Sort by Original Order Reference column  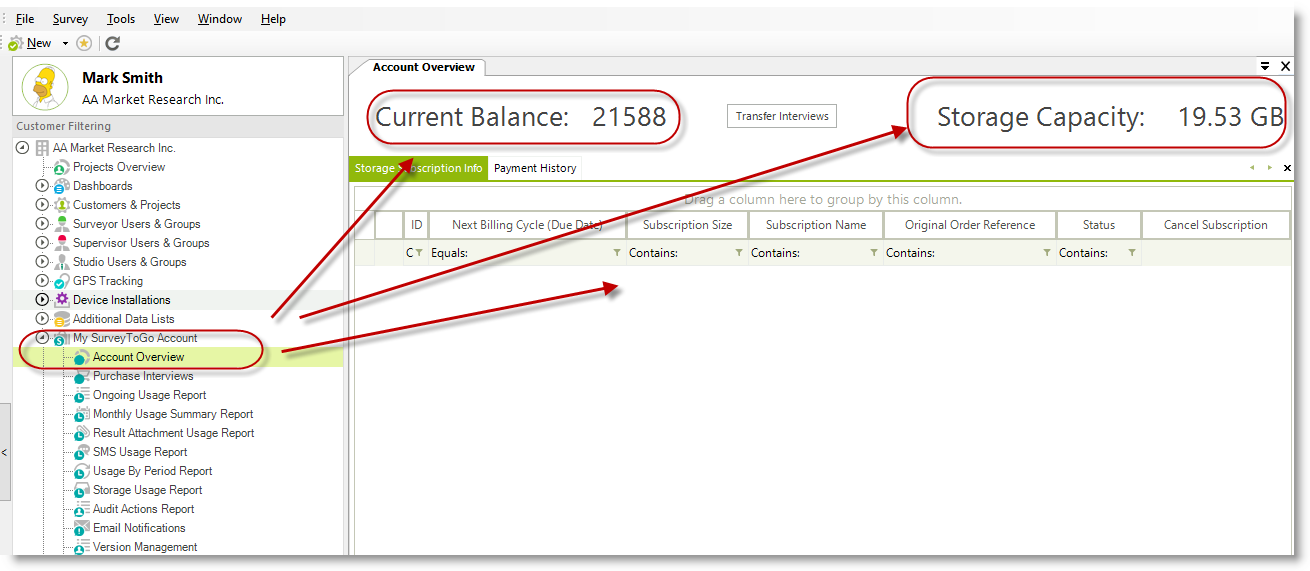click(970, 225)
